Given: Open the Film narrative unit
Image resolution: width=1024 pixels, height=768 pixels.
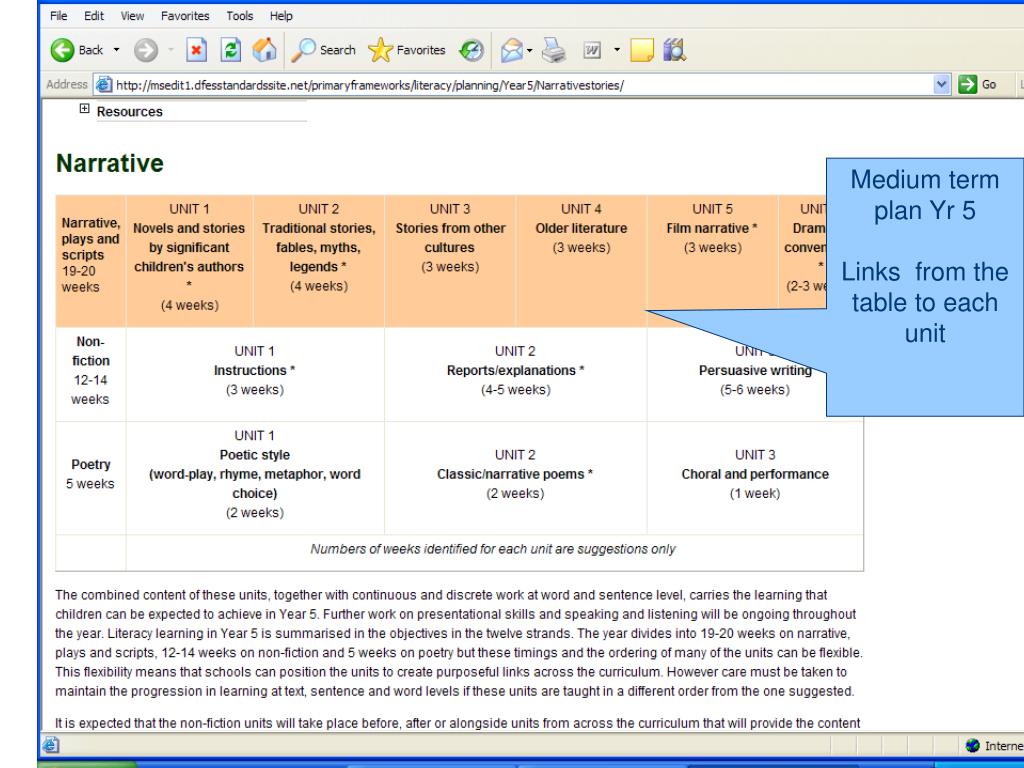Looking at the screenshot, I should pyautogui.click(x=712, y=229).
